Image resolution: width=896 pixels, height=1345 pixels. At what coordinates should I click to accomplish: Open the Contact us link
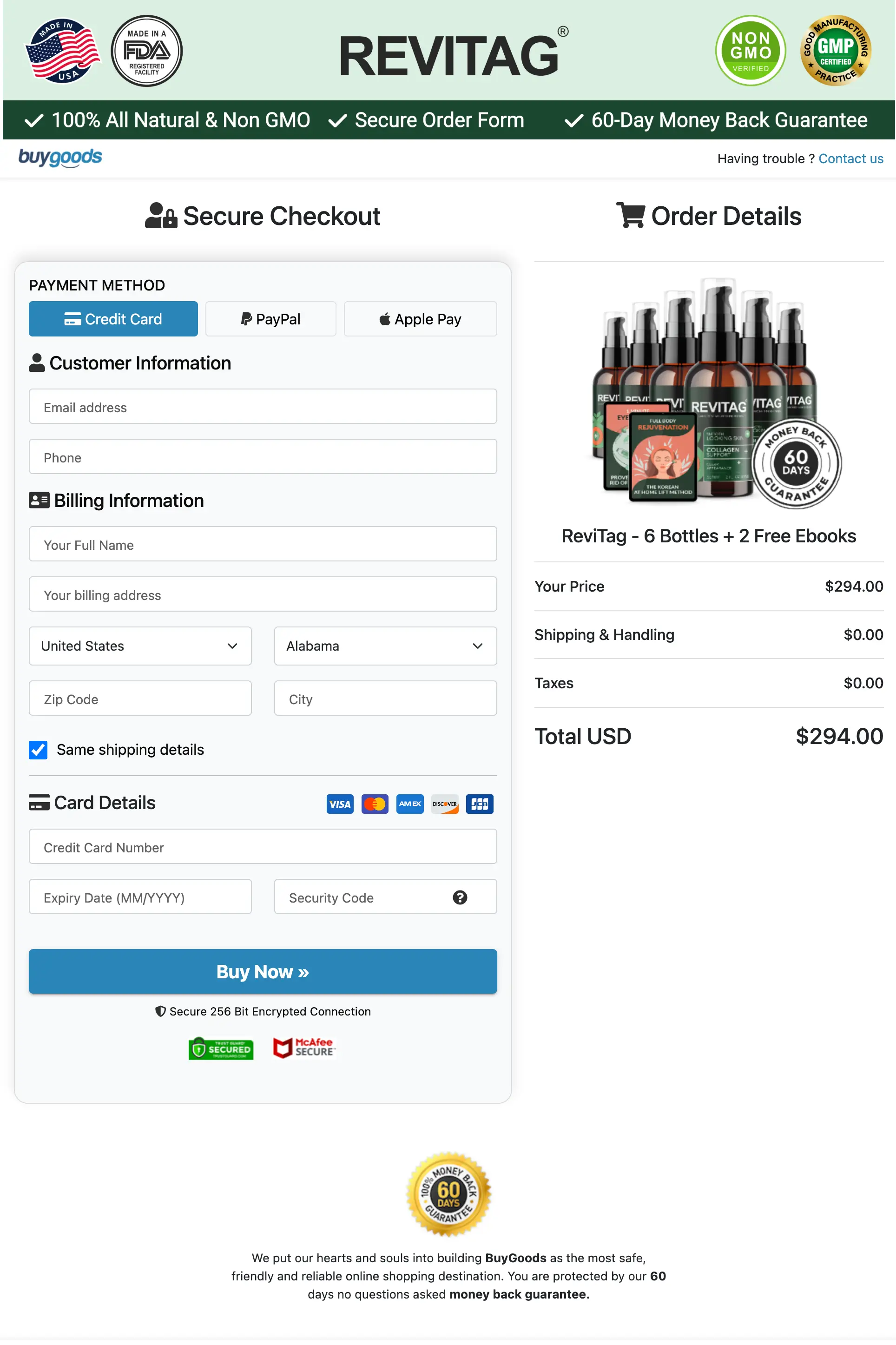(851, 158)
